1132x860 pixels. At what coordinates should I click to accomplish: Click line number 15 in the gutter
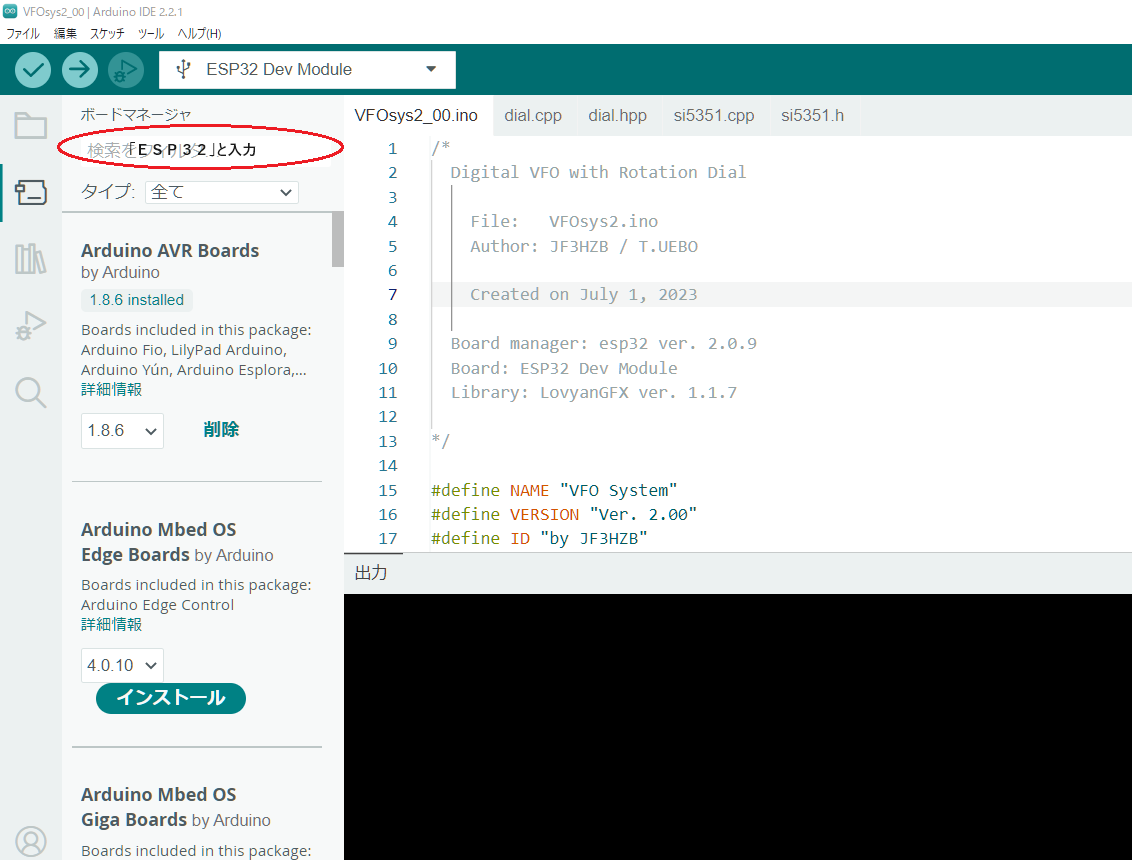388,490
